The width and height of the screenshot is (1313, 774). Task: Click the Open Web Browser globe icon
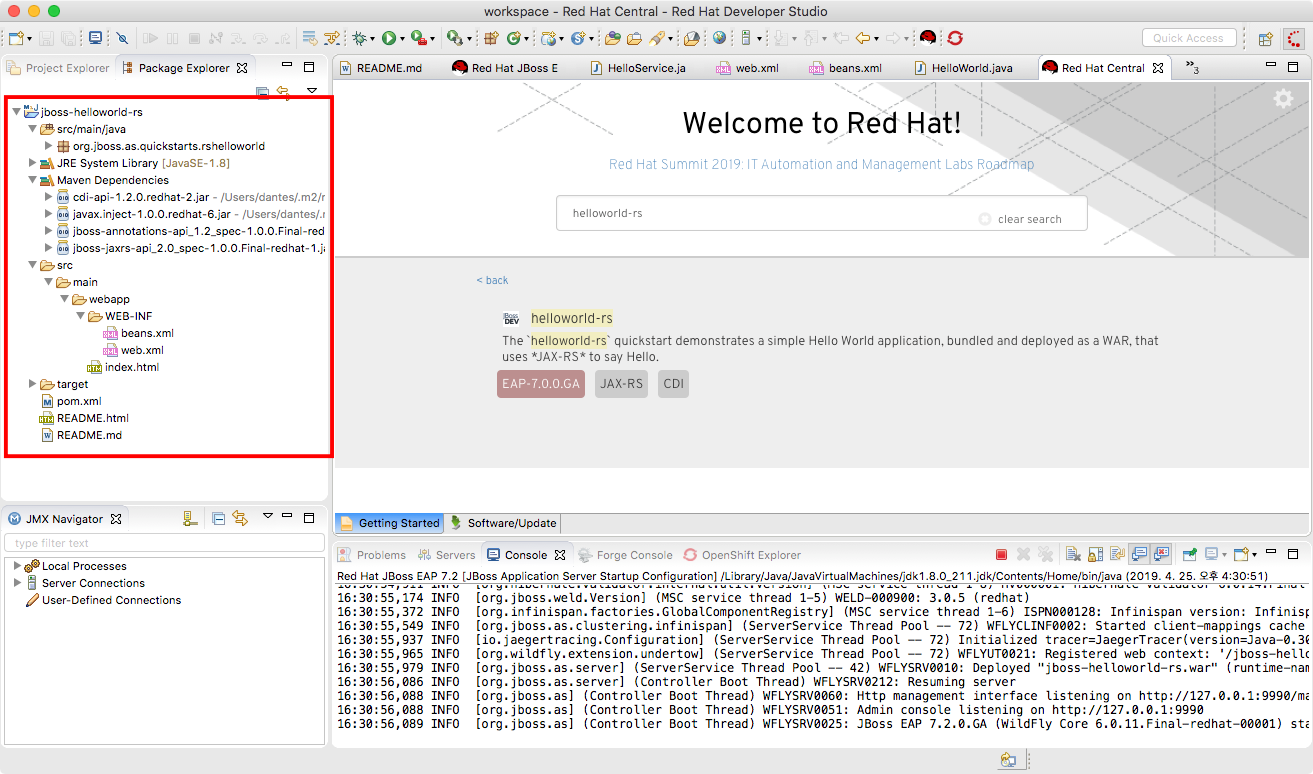tap(719, 38)
